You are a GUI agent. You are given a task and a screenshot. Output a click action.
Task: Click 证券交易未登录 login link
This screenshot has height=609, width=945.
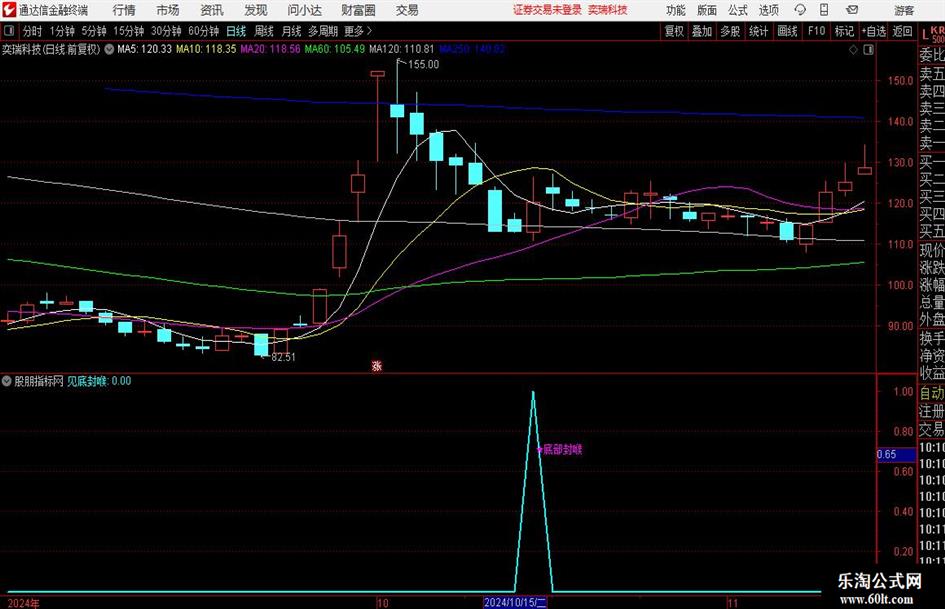coord(547,10)
